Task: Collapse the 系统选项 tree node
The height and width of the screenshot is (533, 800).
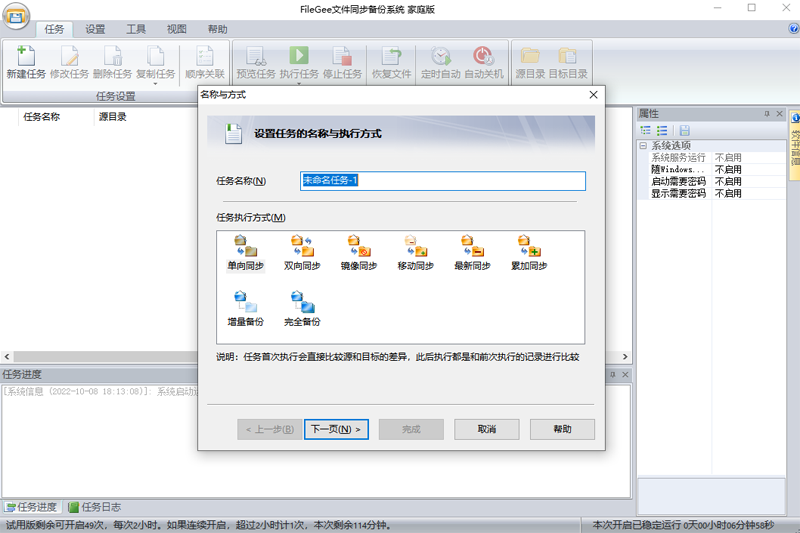Action: tap(643, 145)
